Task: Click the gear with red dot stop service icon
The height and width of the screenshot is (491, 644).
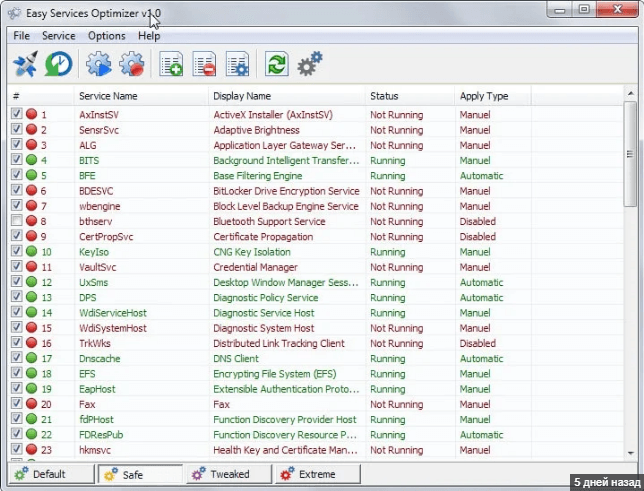Action: (x=132, y=64)
